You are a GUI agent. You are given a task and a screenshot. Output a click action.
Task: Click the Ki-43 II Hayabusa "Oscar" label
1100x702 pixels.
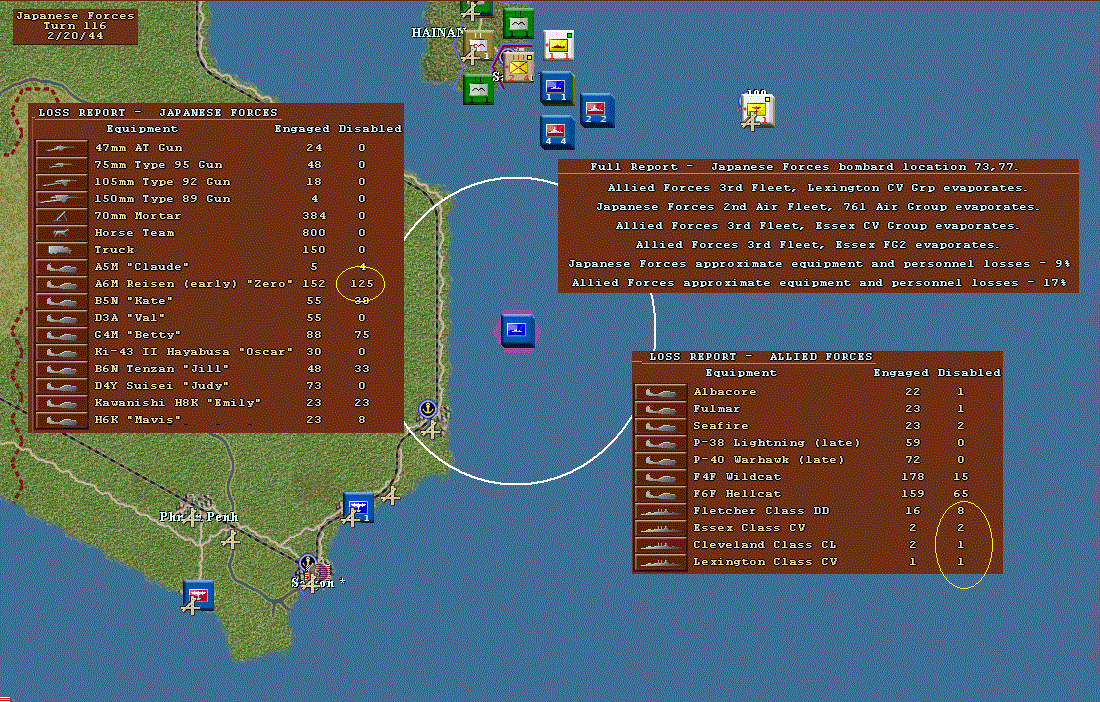[x=194, y=352]
